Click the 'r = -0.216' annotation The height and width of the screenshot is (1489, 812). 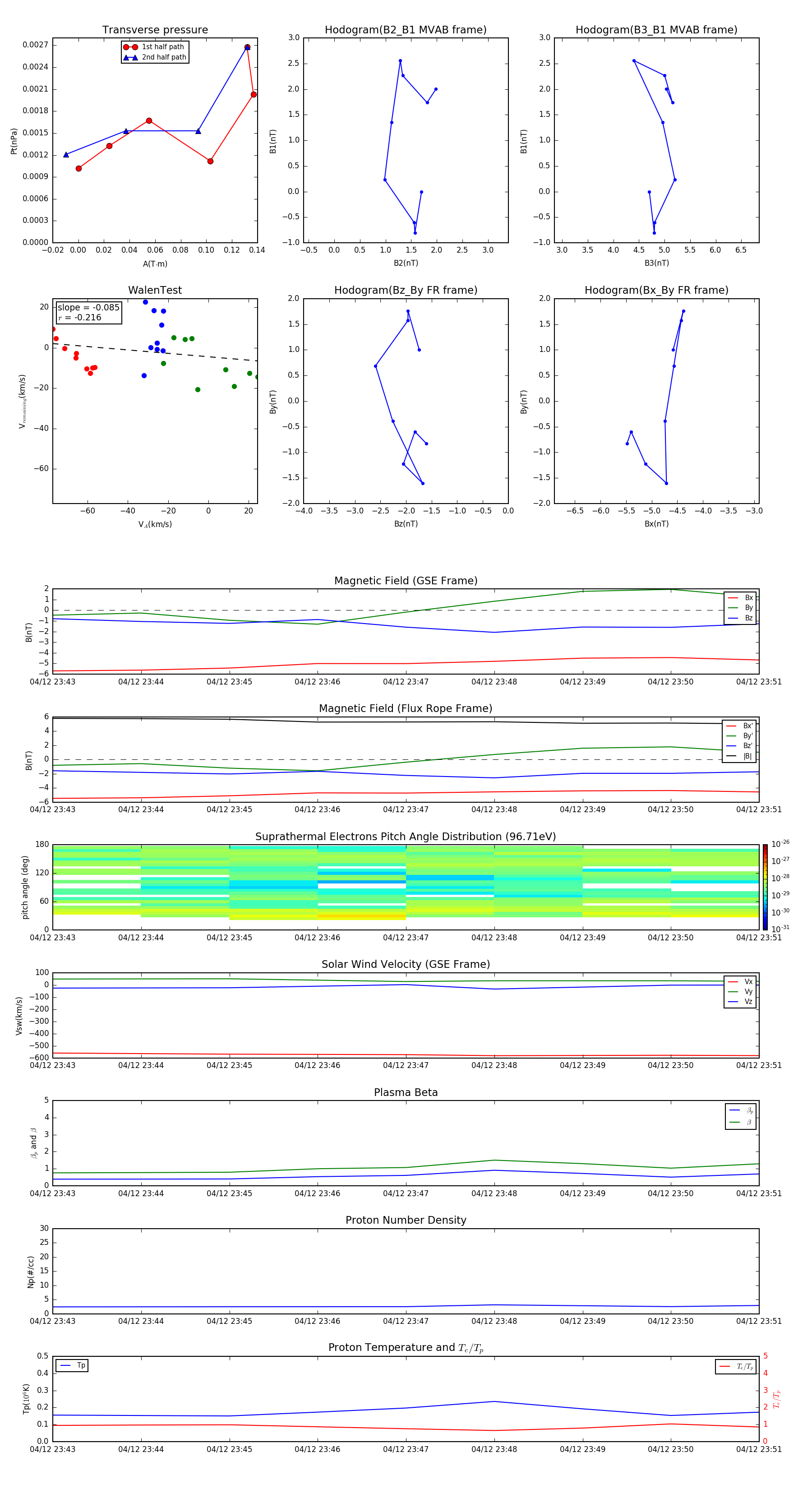(x=80, y=317)
